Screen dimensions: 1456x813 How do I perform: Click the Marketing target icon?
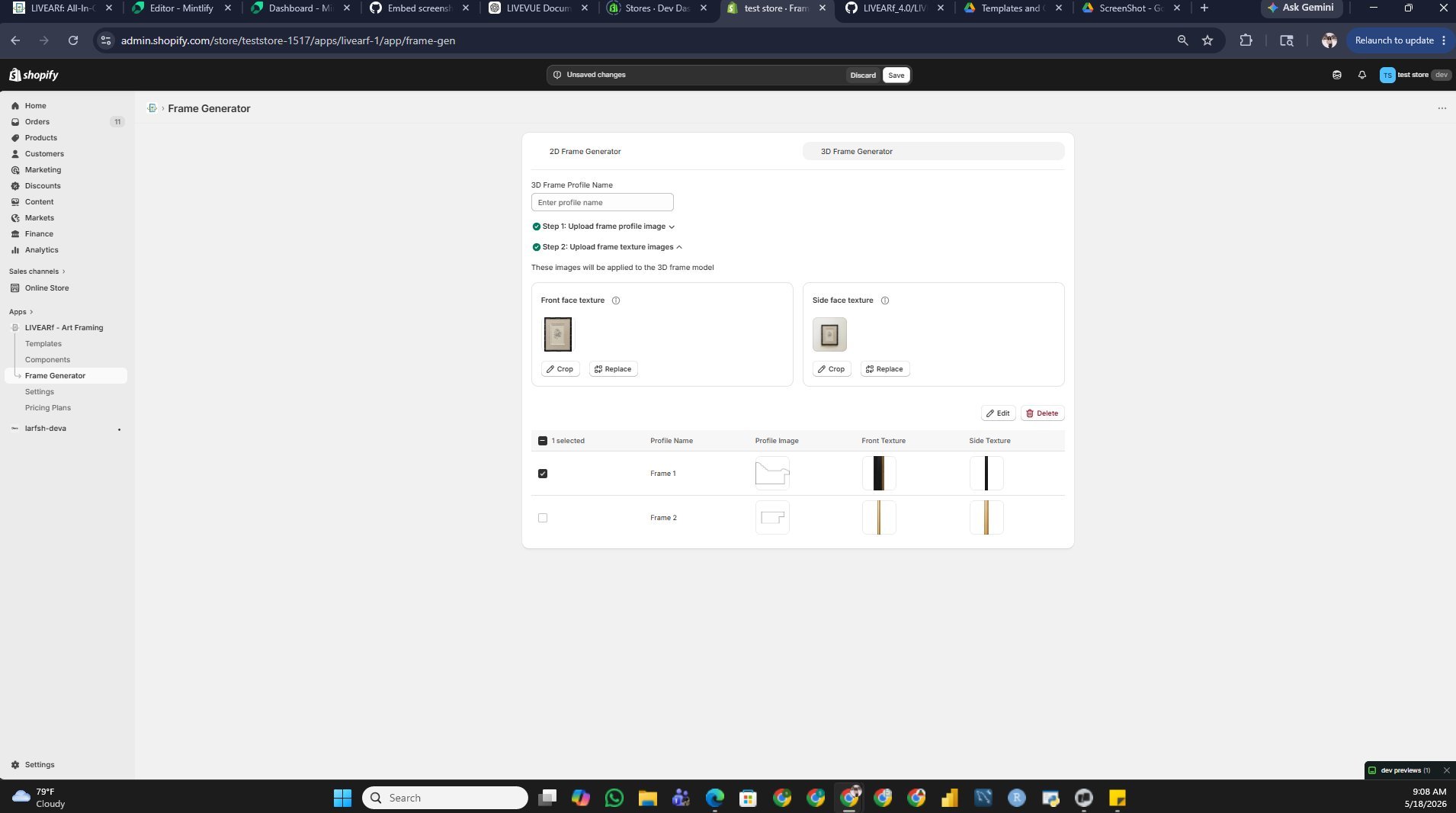click(15, 170)
